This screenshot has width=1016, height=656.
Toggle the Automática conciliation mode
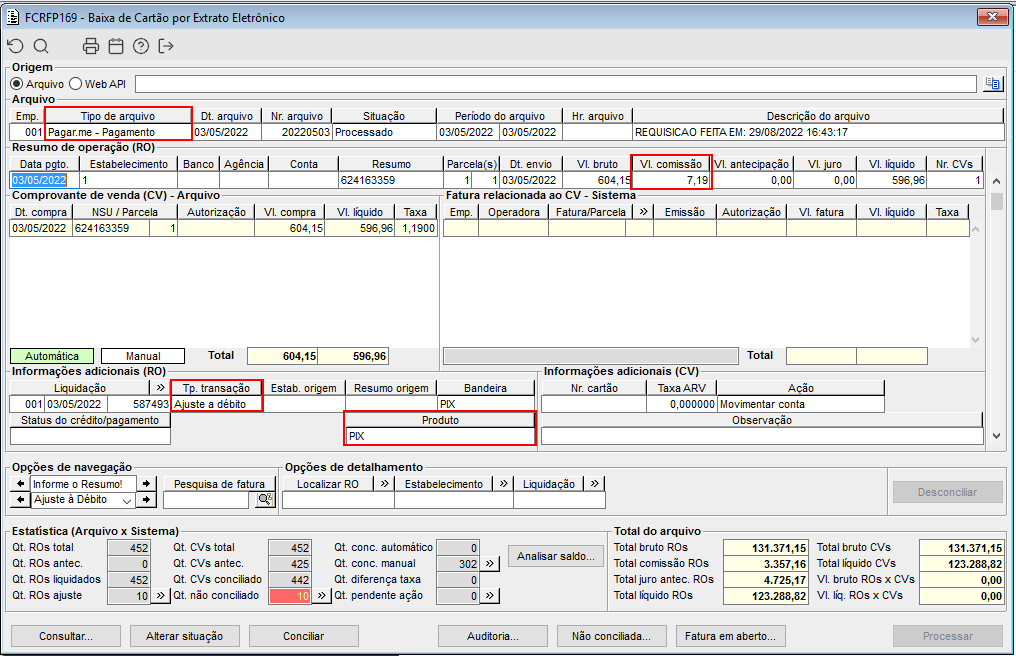point(52,356)
